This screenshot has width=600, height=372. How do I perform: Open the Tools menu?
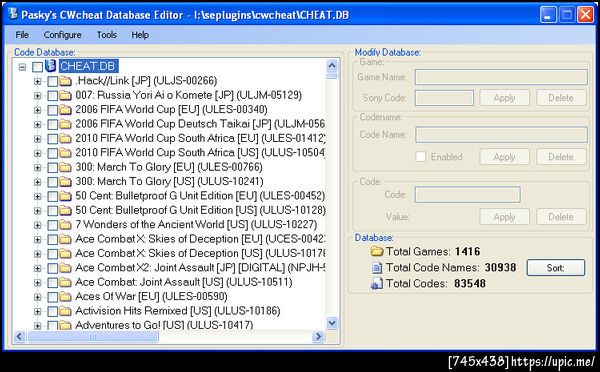click(x=107, y=35)
